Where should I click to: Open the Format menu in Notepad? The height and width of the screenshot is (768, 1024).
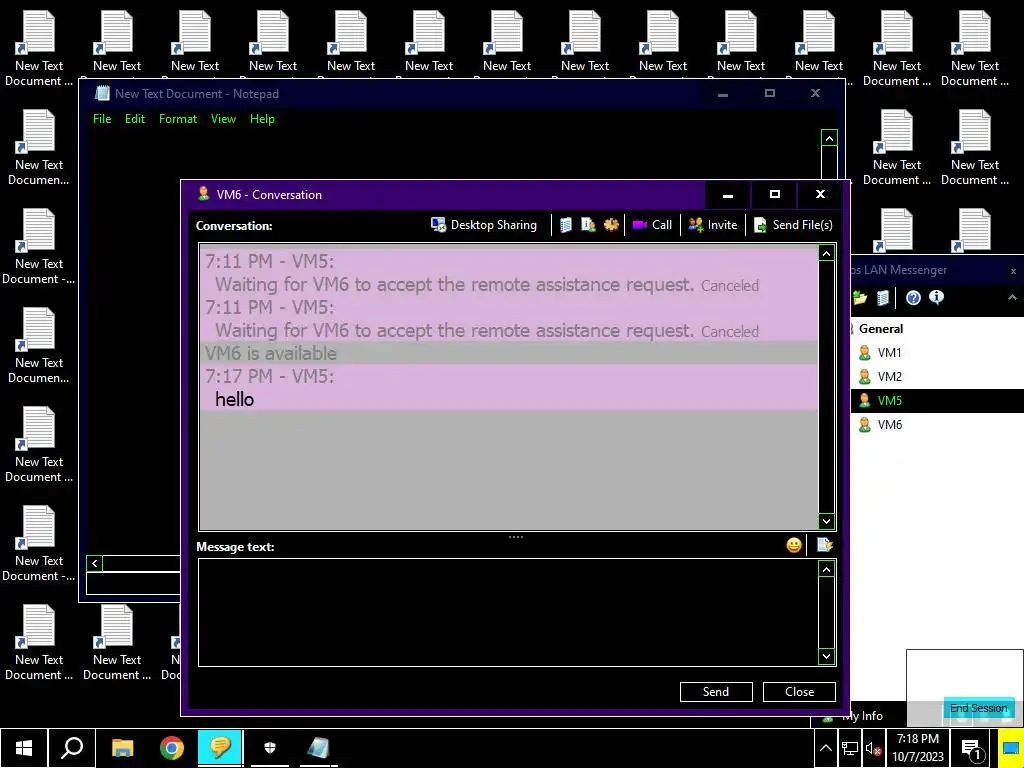click(x=178, y=119)
